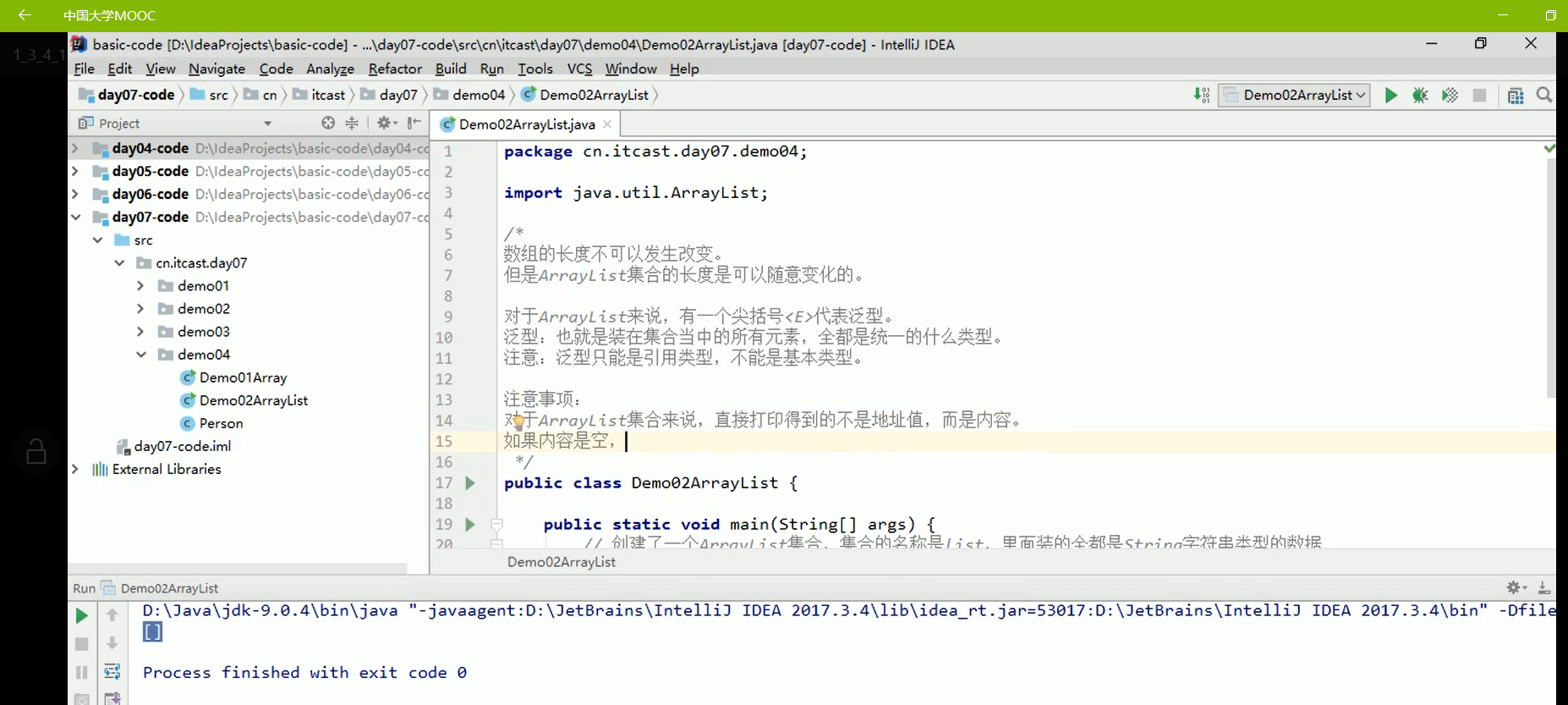Click itcast breadcrumb in navigation bar
The image size is (1568, 705).
tap(319, 95)
